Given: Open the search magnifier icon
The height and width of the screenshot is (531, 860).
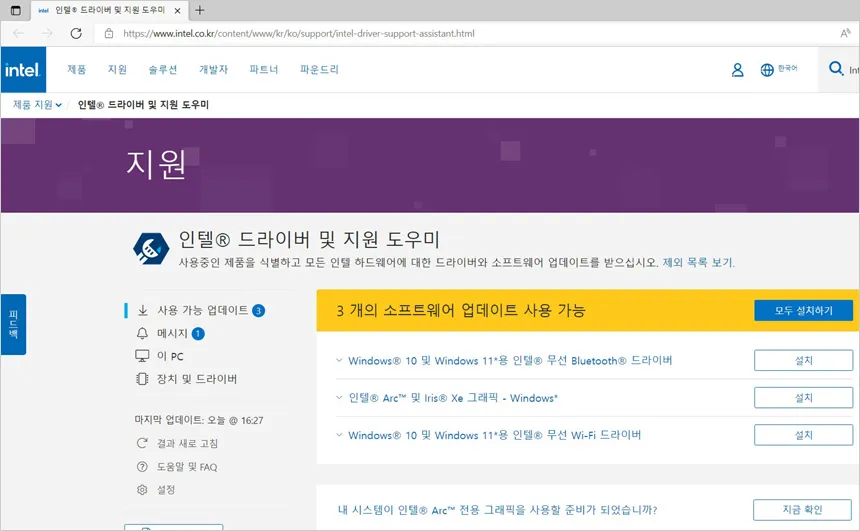Looking at the screenshot, I should (836, 69).
